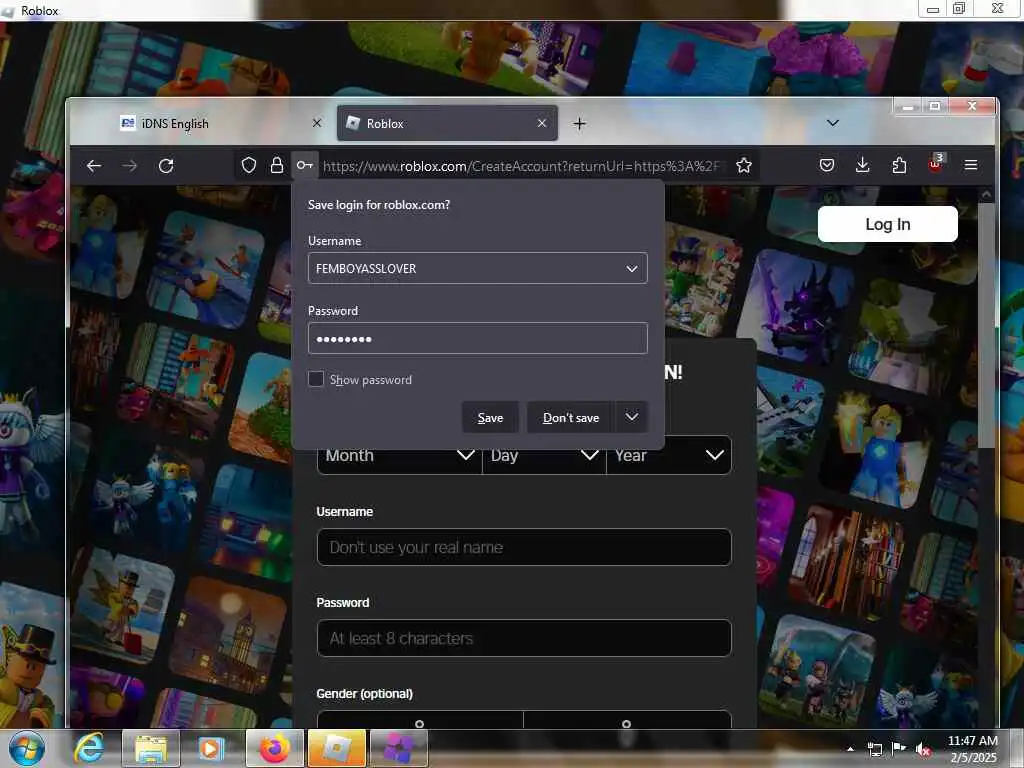Open the Day birthday dropdown
The image size is (1024, 768).
(544, 455)
